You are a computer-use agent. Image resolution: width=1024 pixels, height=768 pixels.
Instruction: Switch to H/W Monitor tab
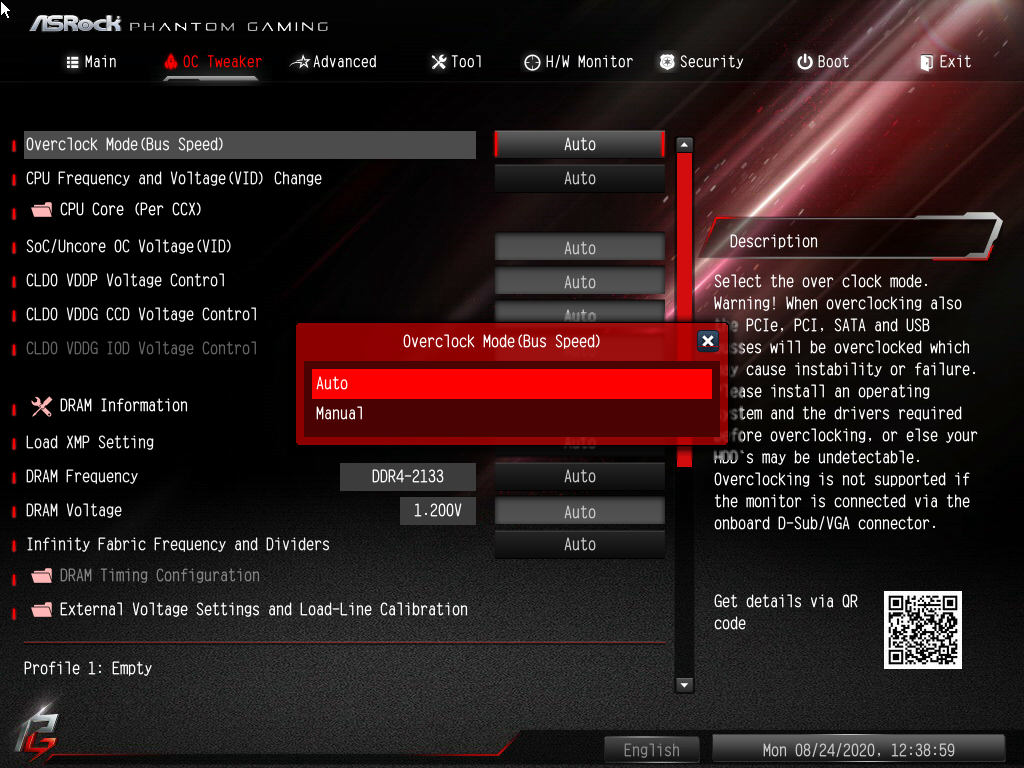pos(579,62)
